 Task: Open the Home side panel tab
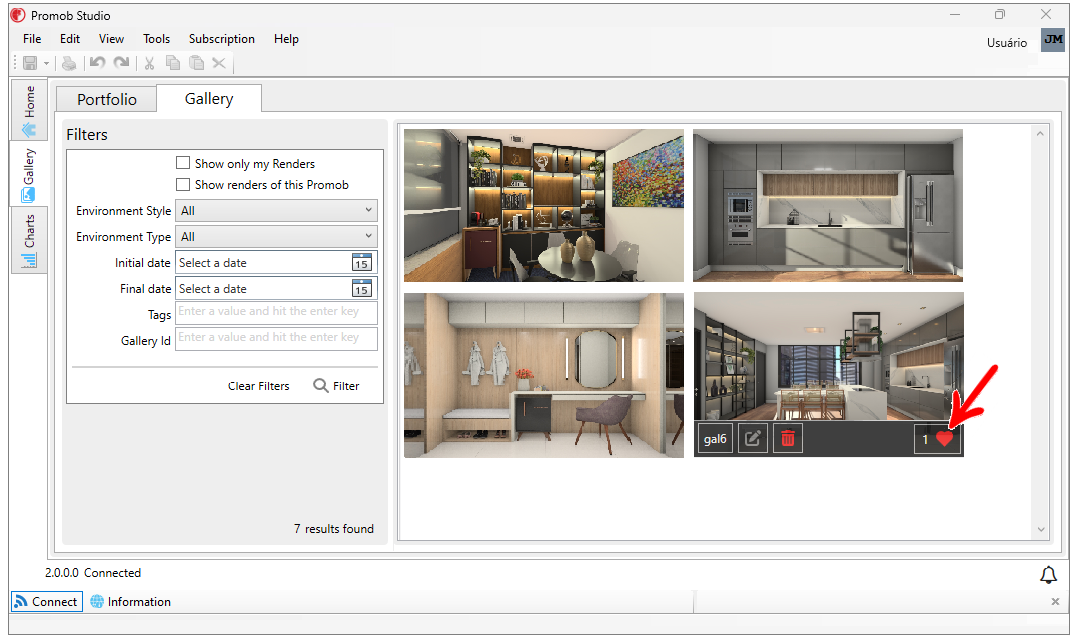click(29, 110)
